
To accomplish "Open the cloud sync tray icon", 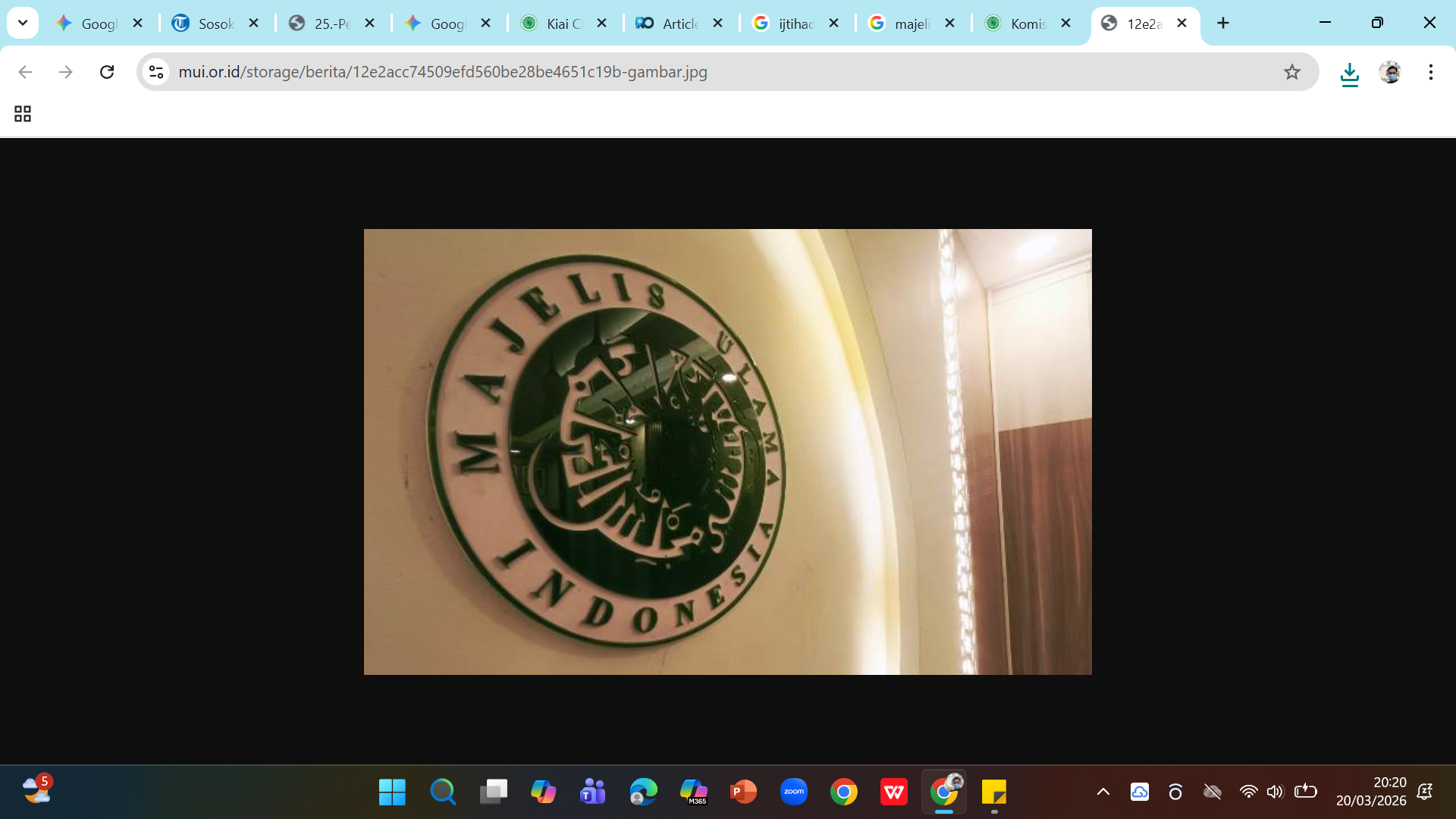I will pos(1140,792).
